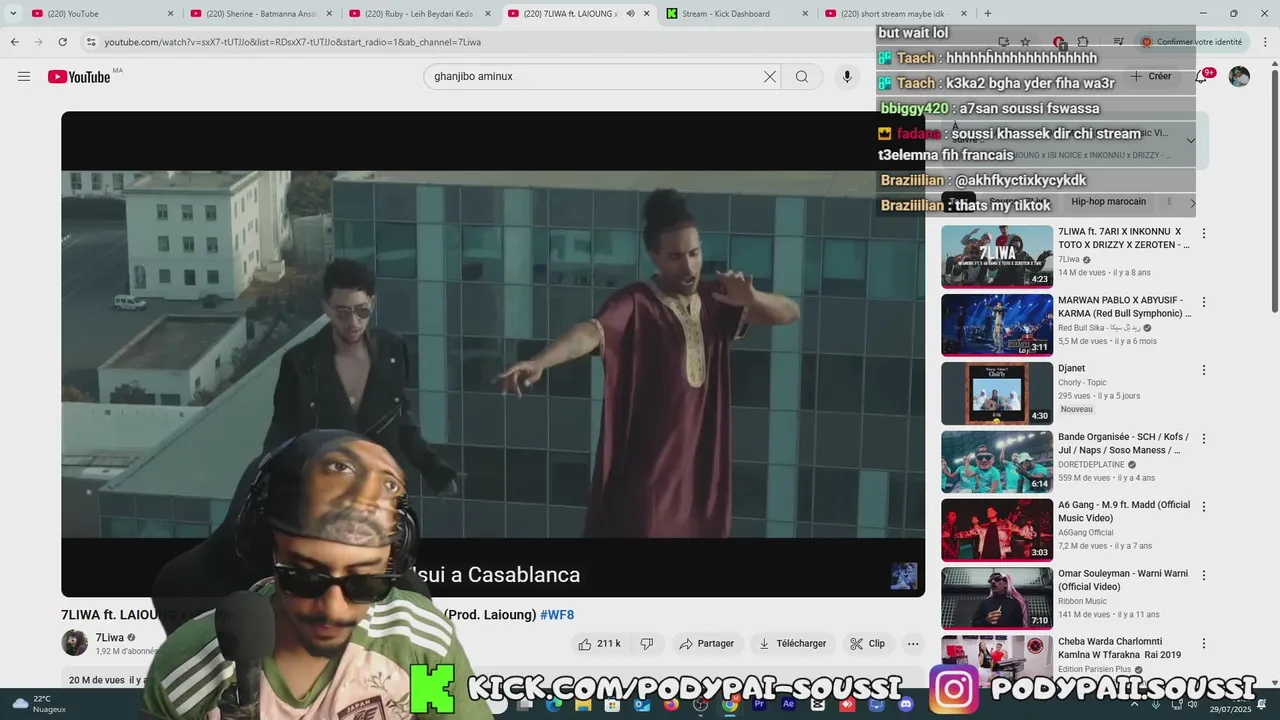
Task: Clear the search box text
Action: (x=770, y=77)
